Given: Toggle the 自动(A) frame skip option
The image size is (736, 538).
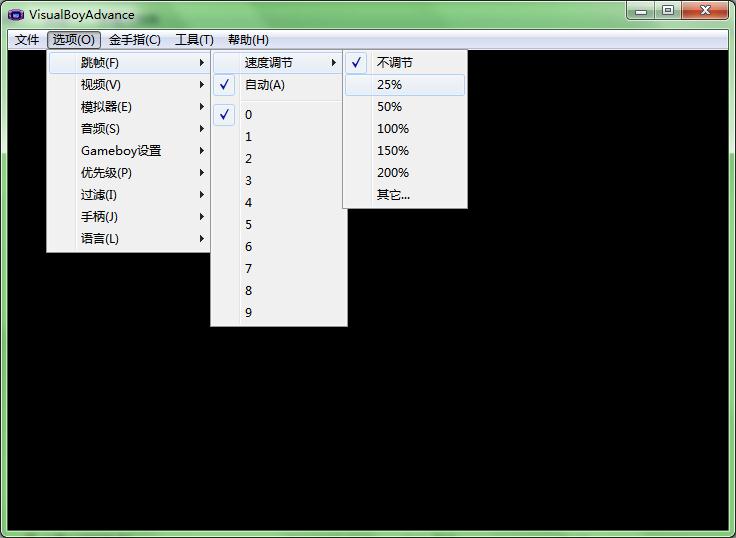Looking at the screenshot, I should 279,85.
